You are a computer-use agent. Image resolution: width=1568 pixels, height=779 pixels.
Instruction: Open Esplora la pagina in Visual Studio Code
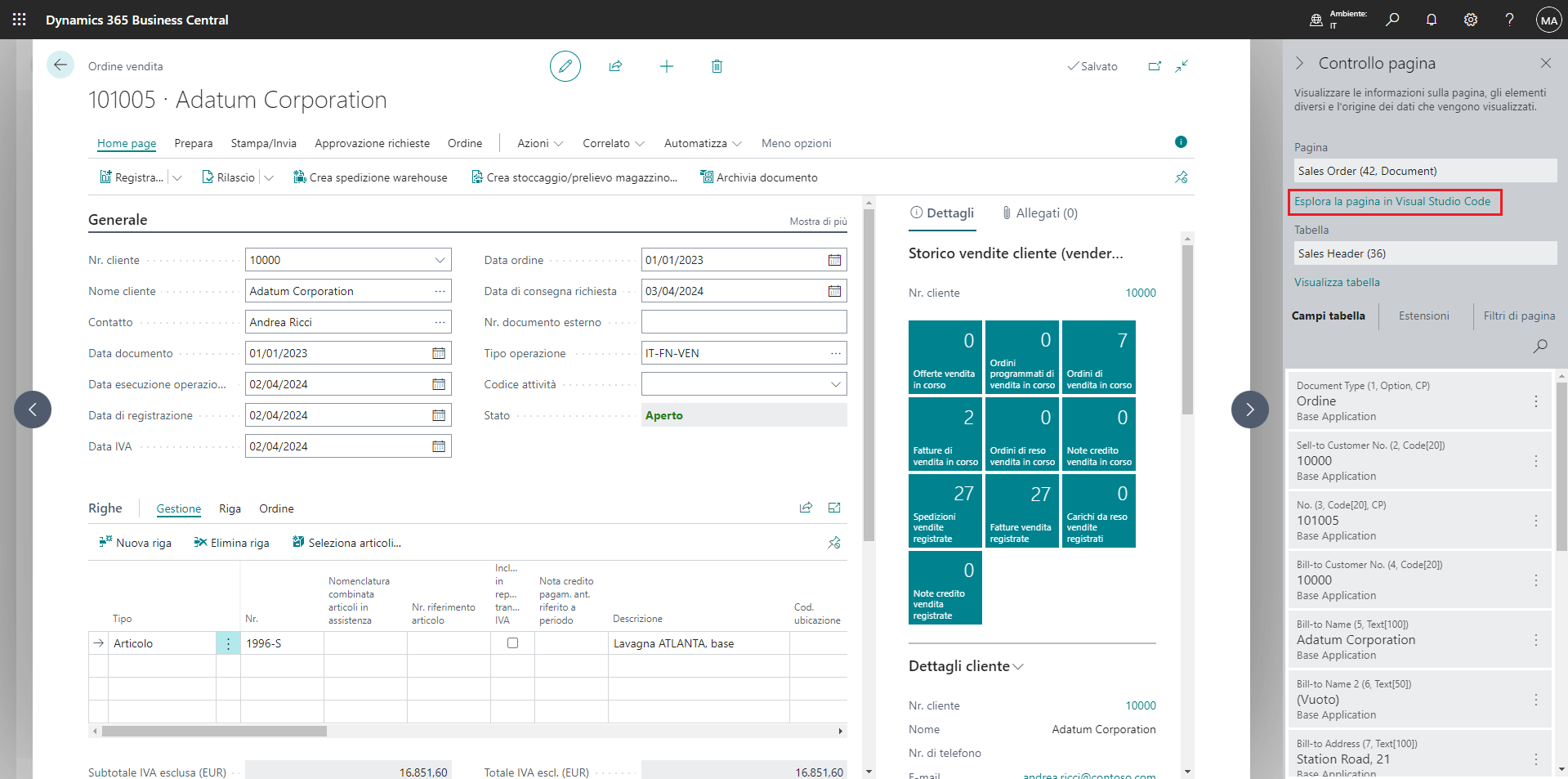point(1392,201)
